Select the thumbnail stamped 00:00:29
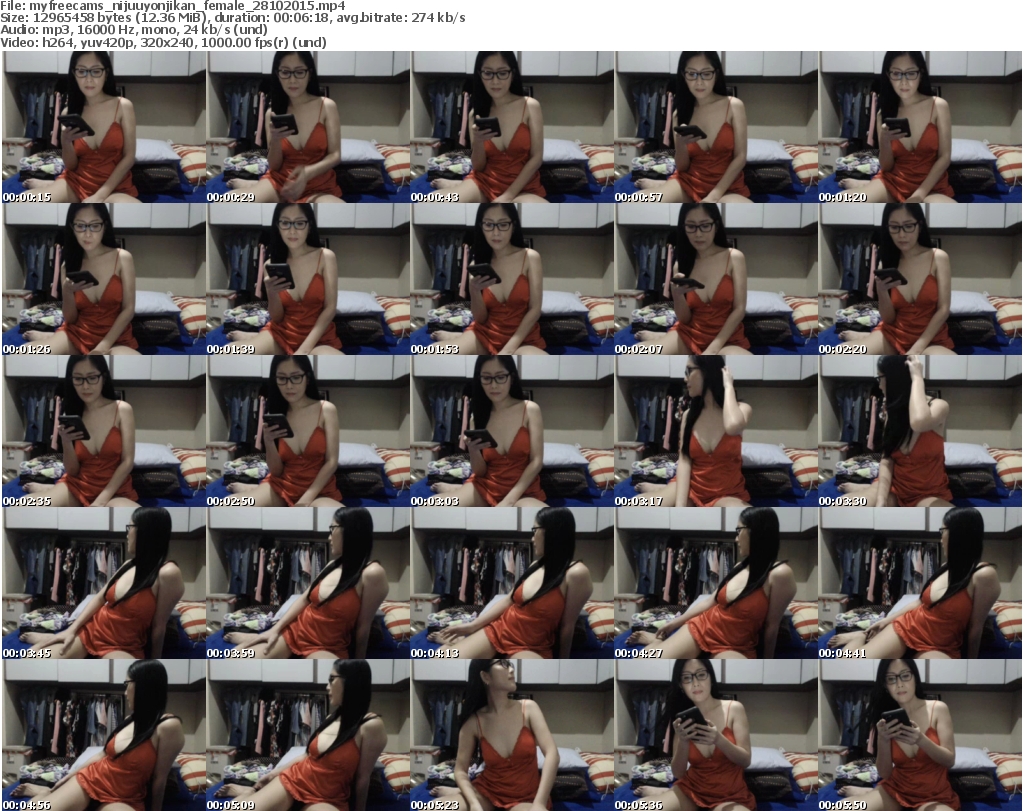 click(308, 127)
